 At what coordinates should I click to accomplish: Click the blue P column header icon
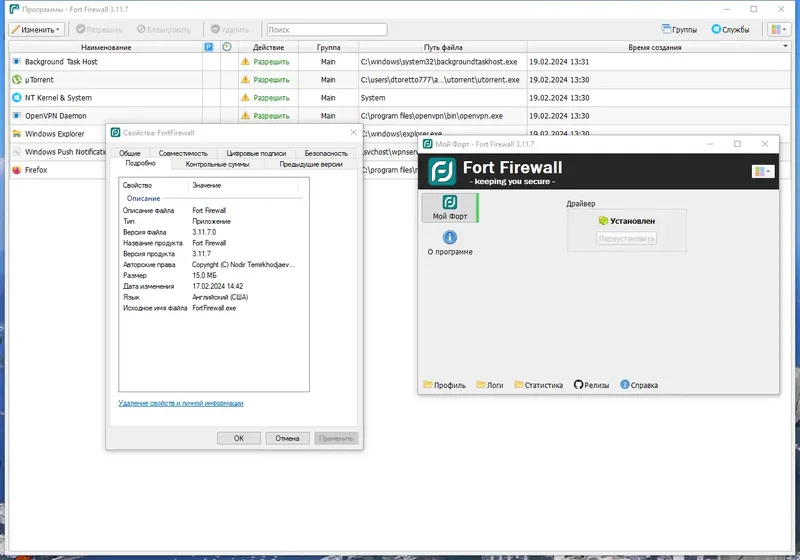(x=209, y=47)
